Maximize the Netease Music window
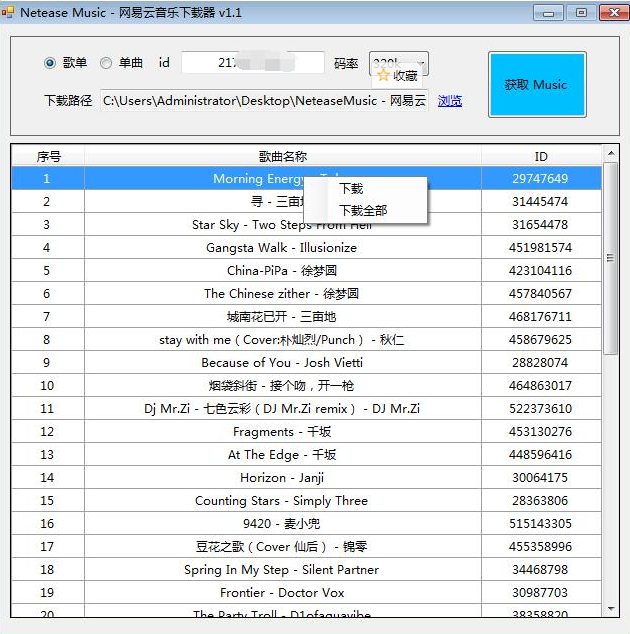630x634 pixels. pyautogui.click(x=581, y=13)
